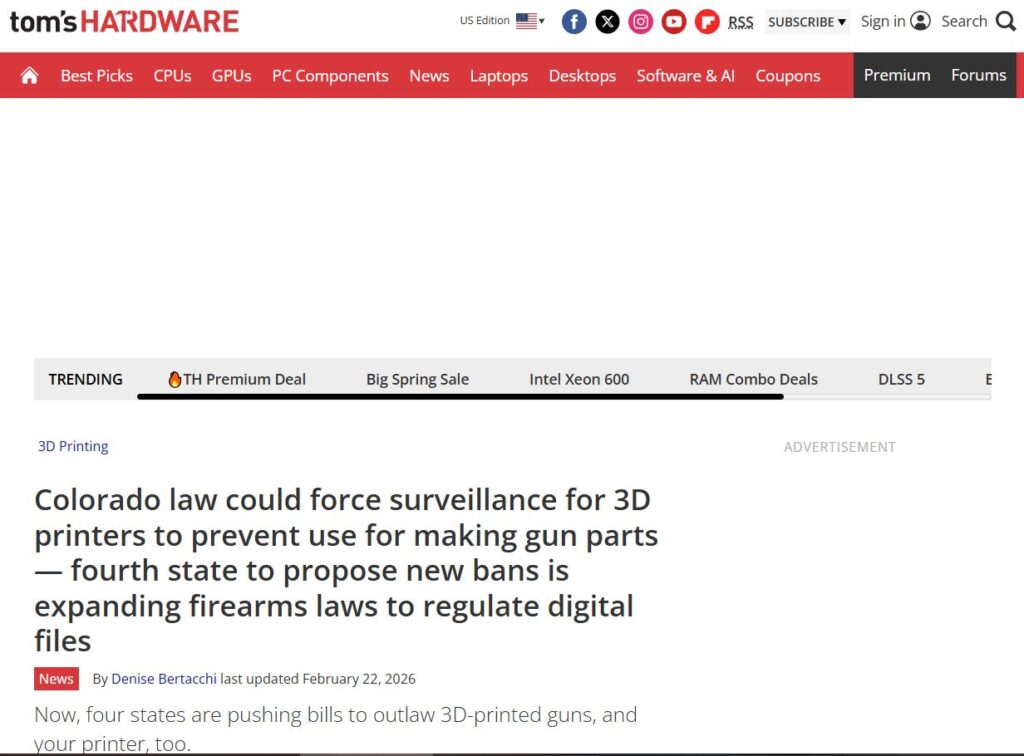Click the trending bar horizontal scrollbar
Viewport: 1024px width, 756px height.
coord(460,396)
